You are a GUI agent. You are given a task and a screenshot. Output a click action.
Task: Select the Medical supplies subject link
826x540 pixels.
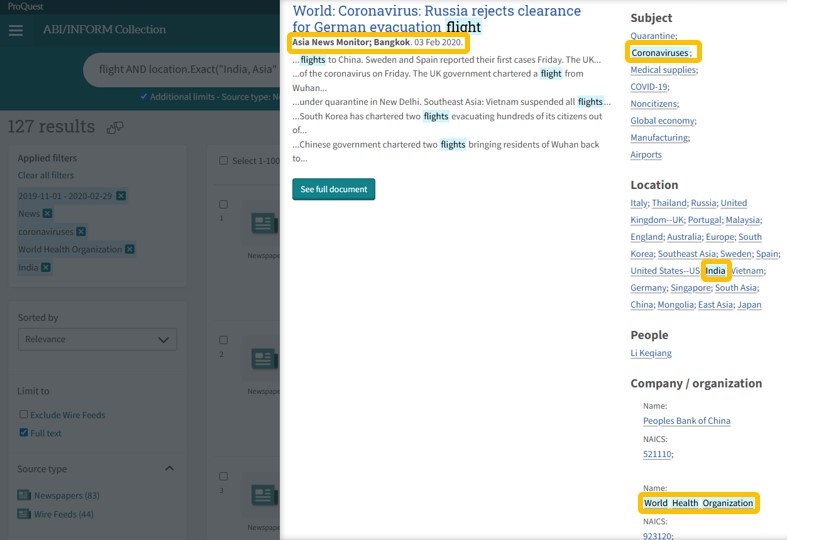tap(662, 70)
